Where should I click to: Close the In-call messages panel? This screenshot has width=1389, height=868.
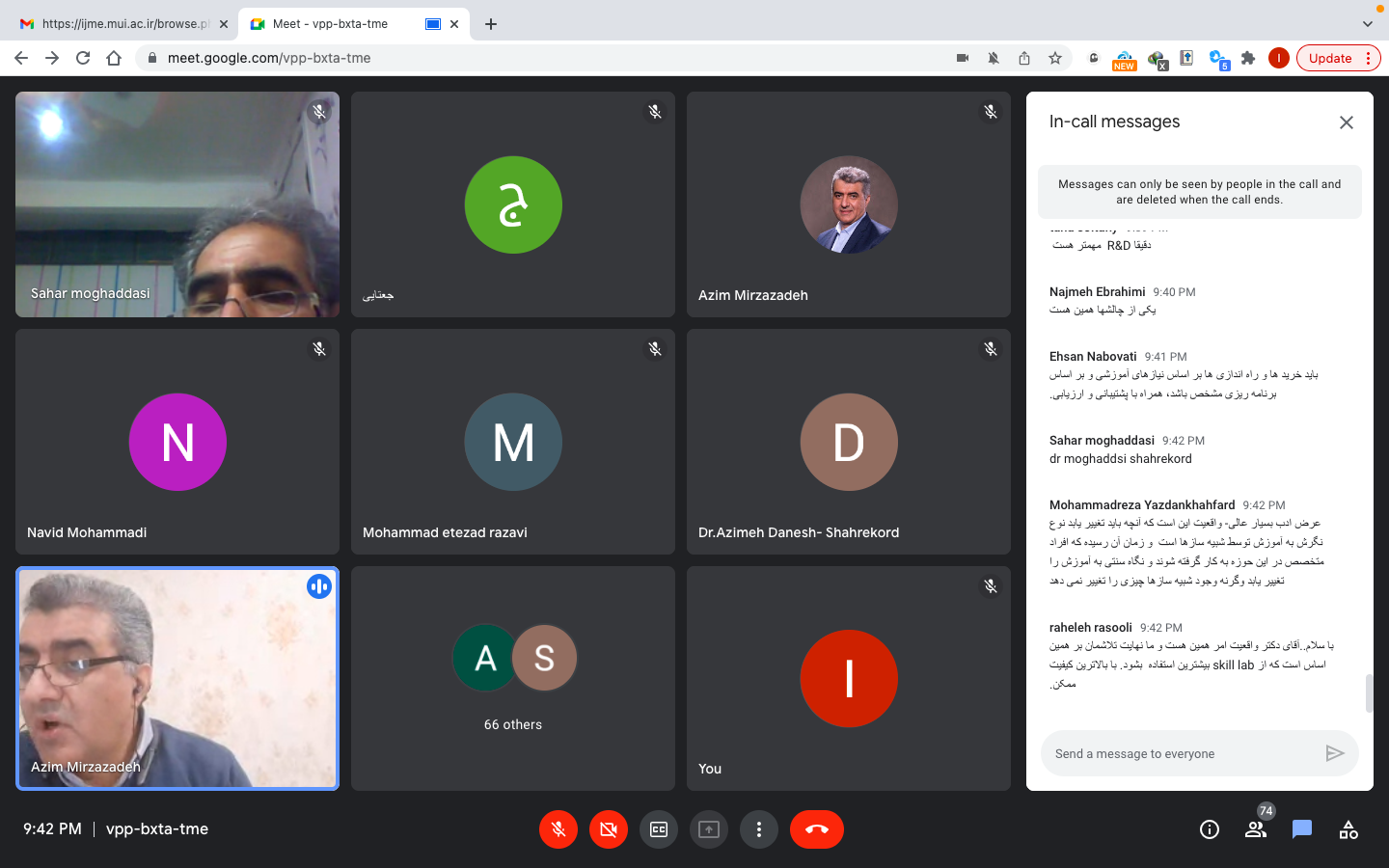[x=1347, y=122]
